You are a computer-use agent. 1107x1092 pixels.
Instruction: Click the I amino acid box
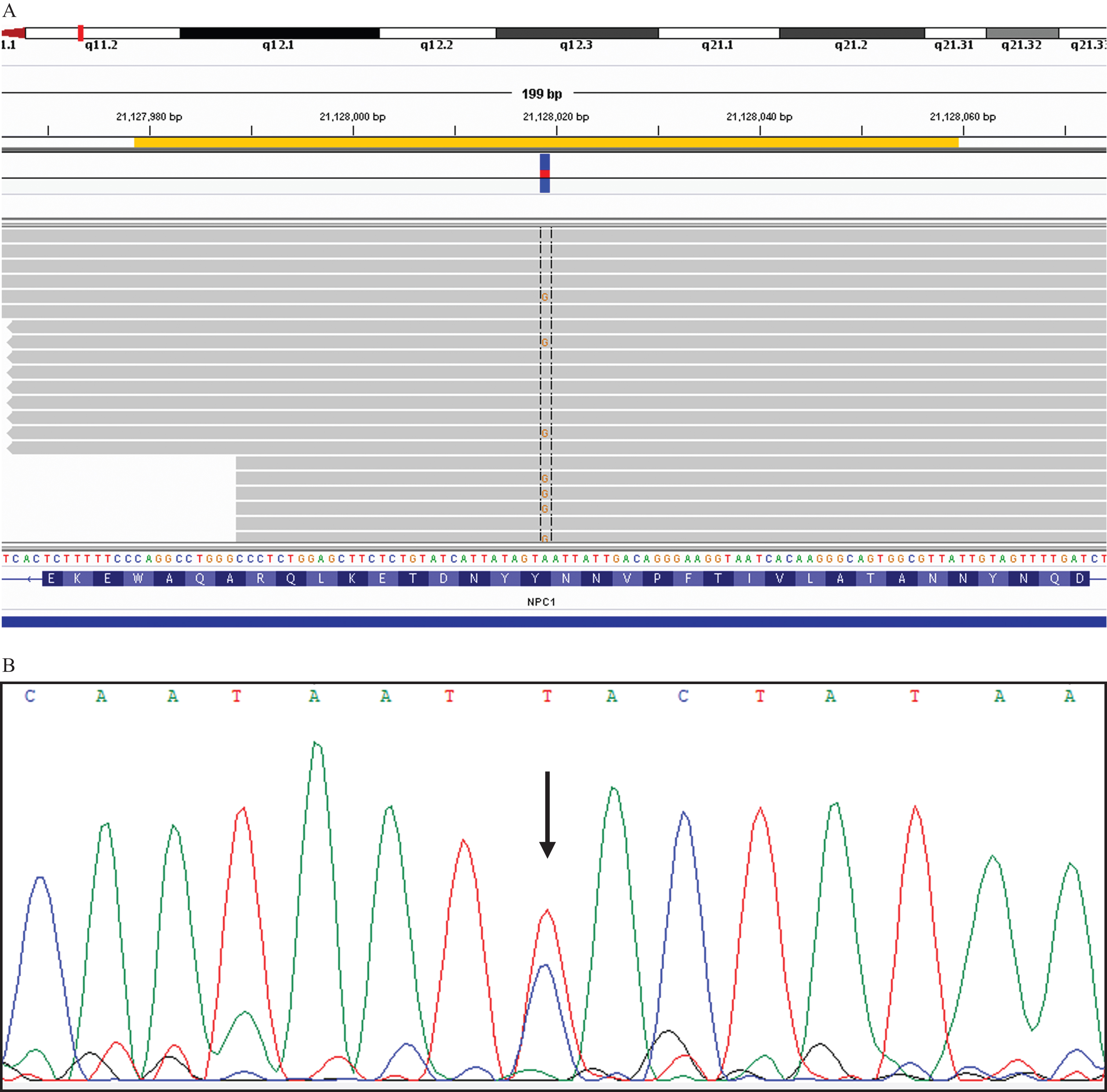coord(749,579)
